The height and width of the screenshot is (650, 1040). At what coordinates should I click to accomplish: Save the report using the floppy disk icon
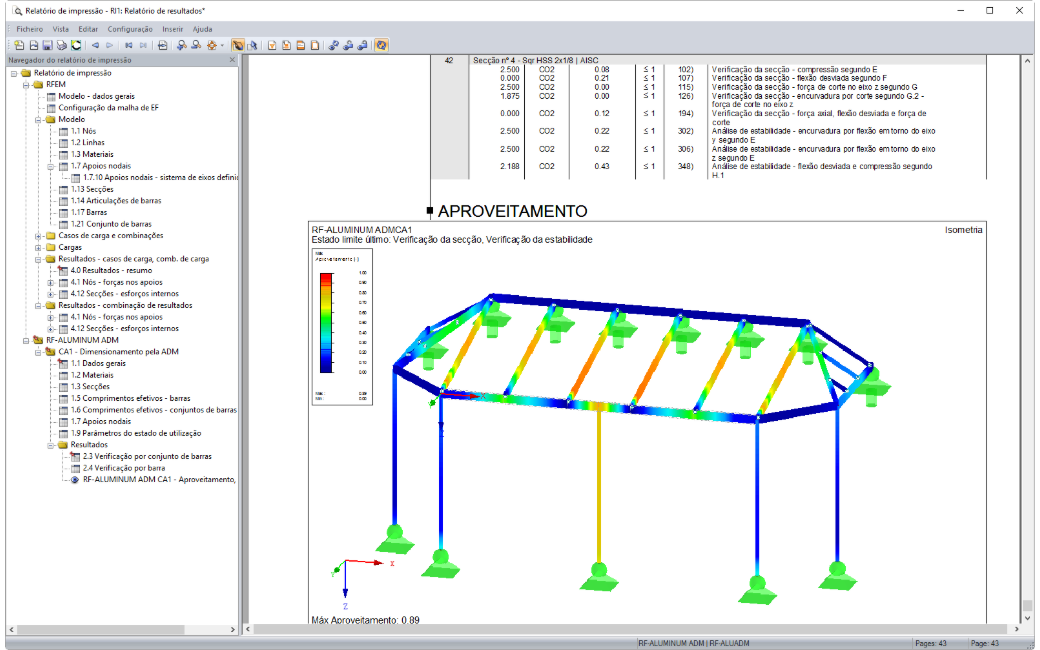tap(47, 45)
